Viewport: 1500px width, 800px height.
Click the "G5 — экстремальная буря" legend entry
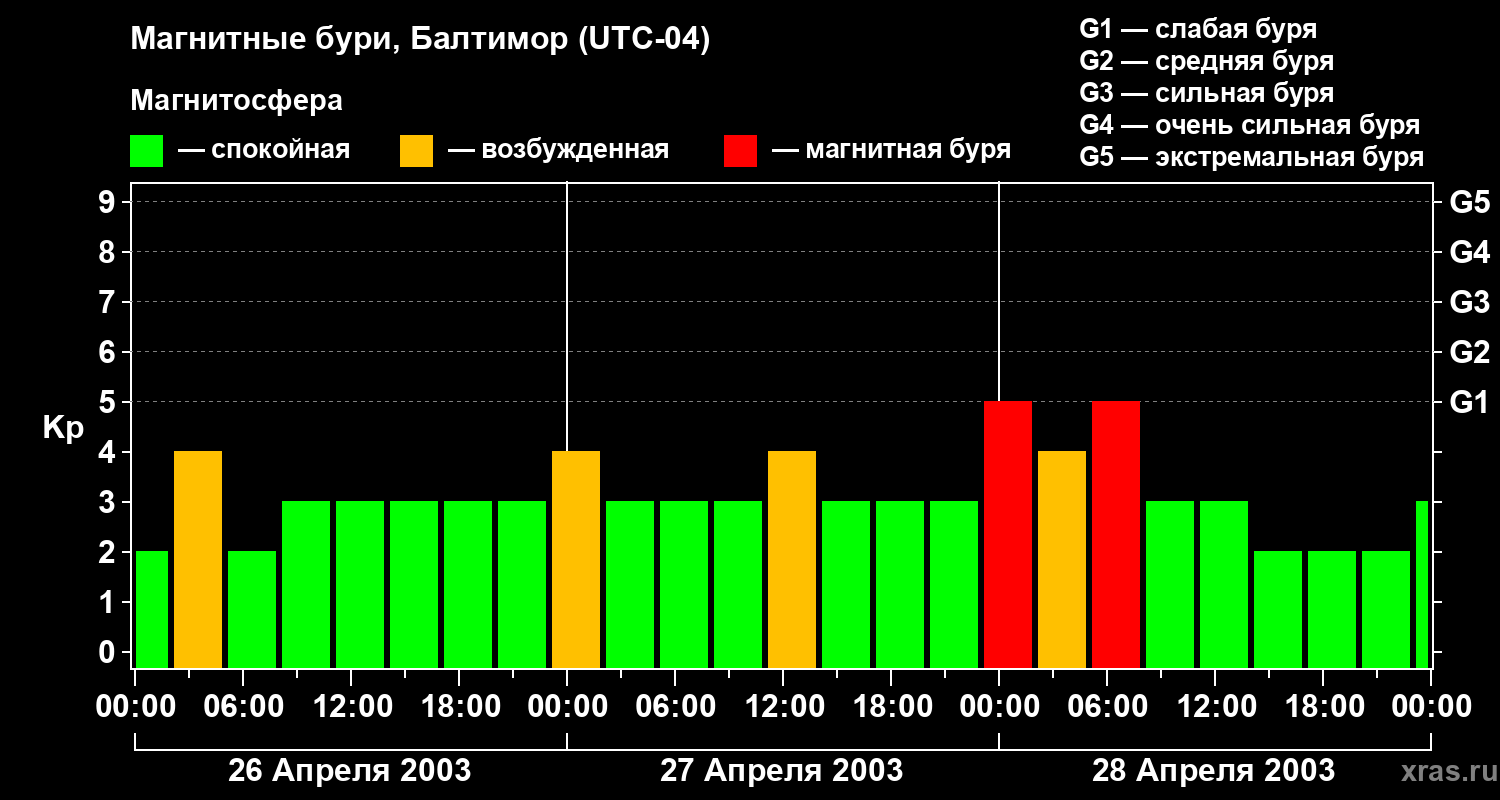click(1251, 157)
